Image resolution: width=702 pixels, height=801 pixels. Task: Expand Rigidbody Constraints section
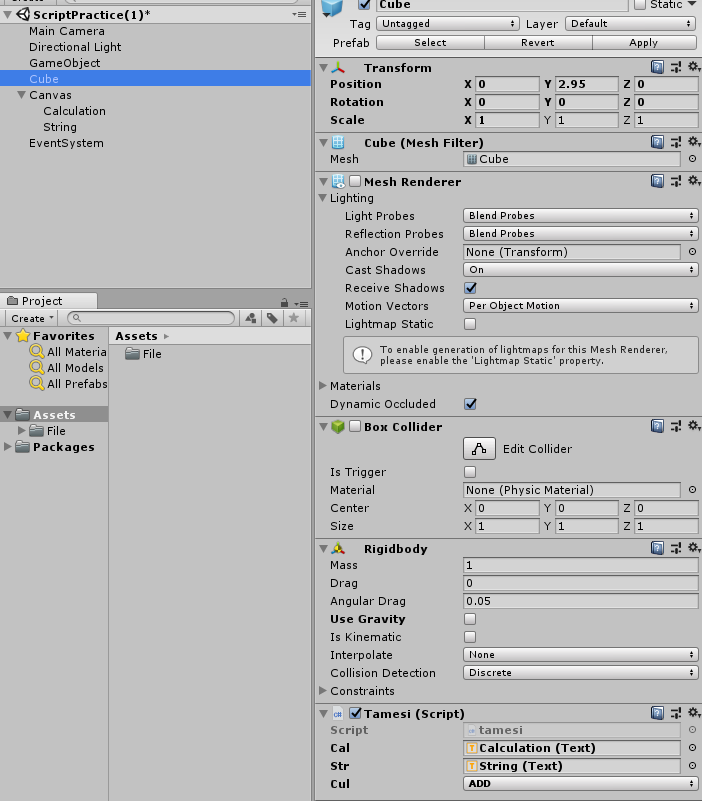click(x=323, y=691)
